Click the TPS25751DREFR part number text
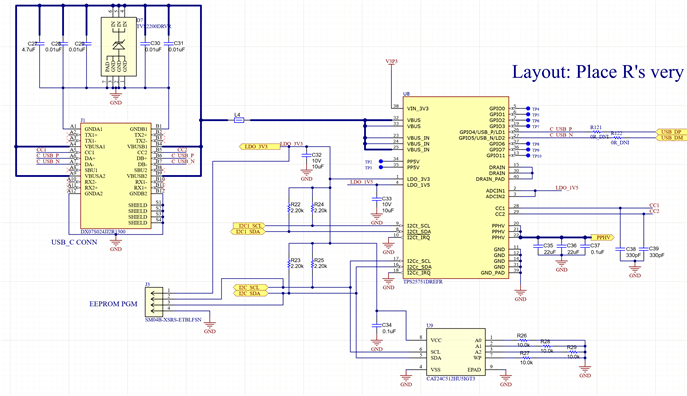This screenshot has height=396, width=687. [x=422, y=282]
